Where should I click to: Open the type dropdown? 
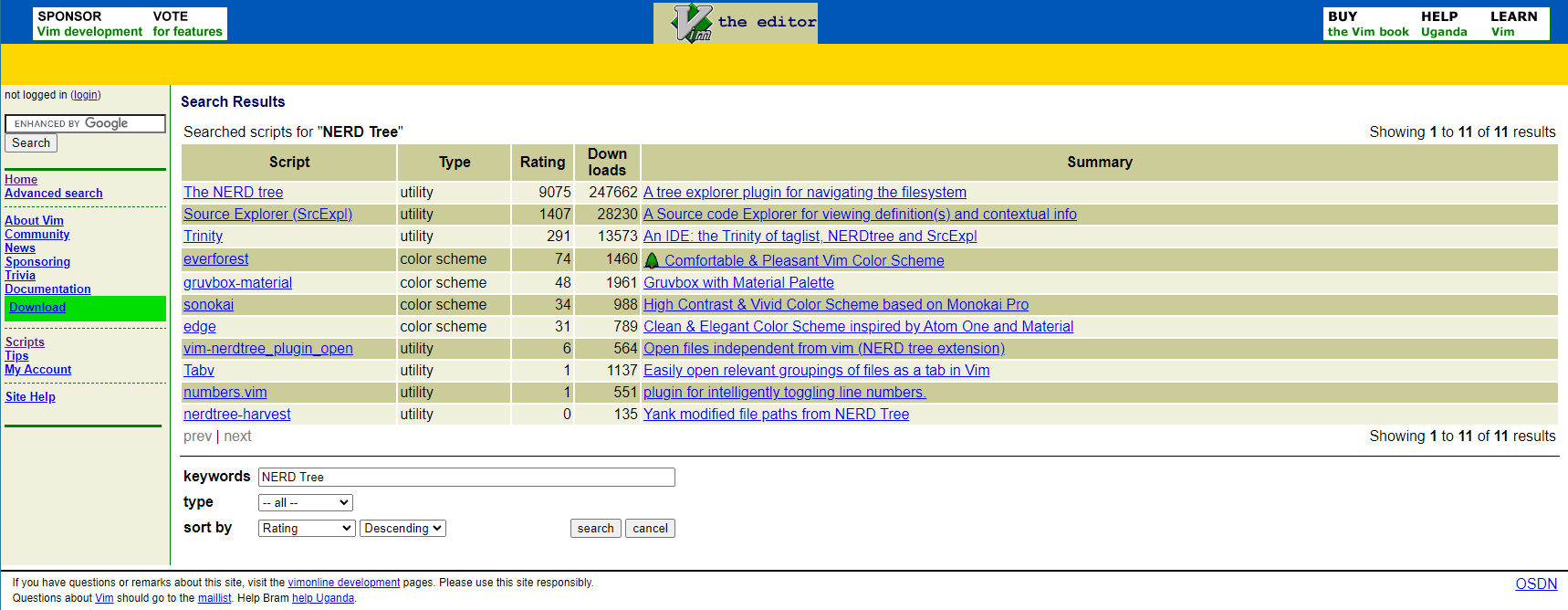pos(306,503)
